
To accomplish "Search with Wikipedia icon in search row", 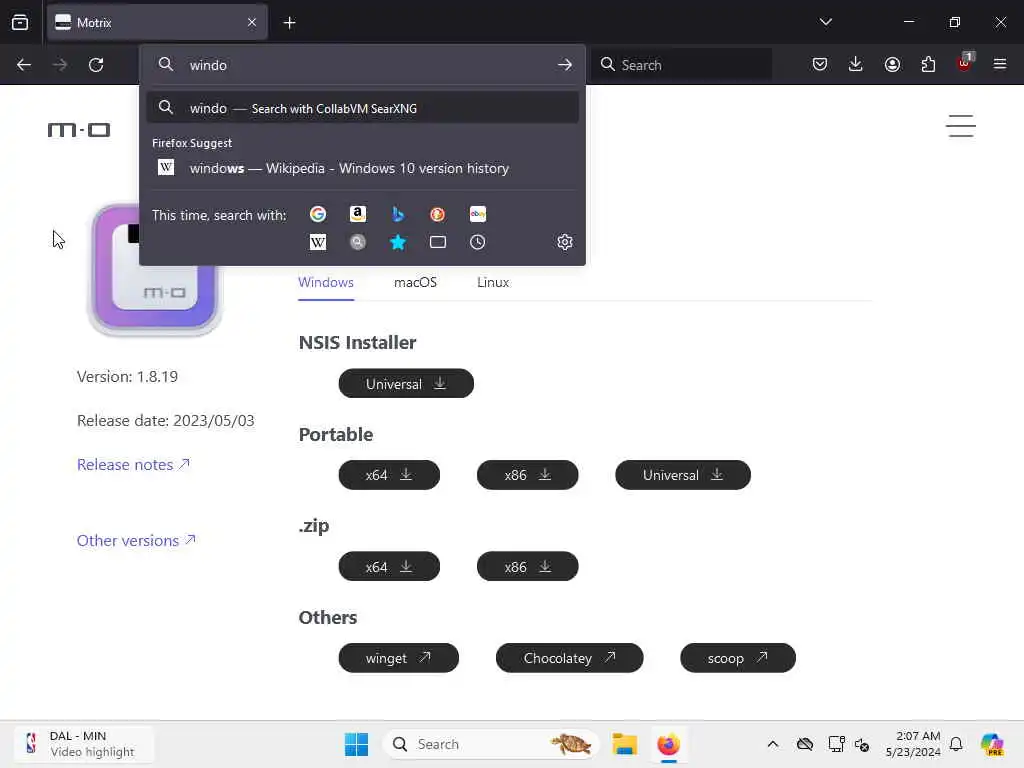I will click(317, 242).
